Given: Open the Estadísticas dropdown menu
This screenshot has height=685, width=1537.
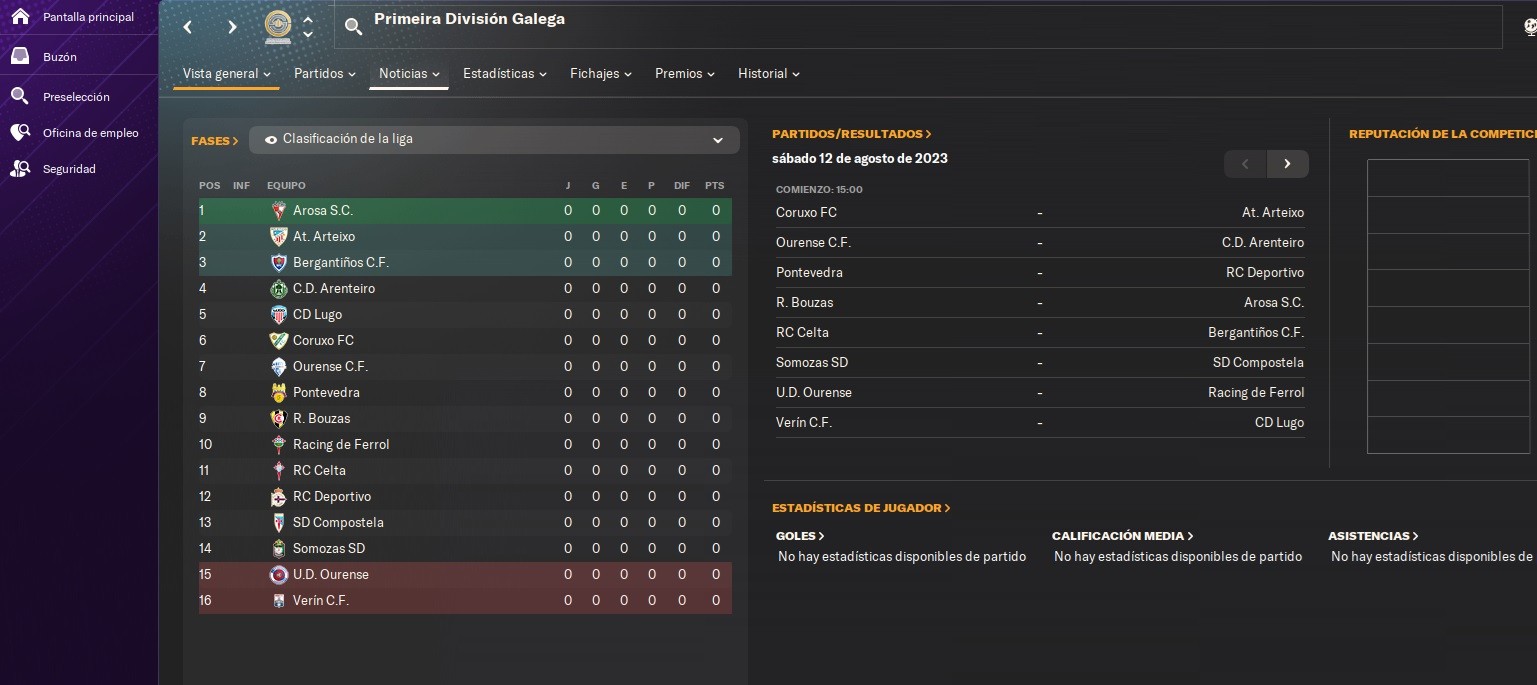Looking at the screenshot, I should pos(505,74).
